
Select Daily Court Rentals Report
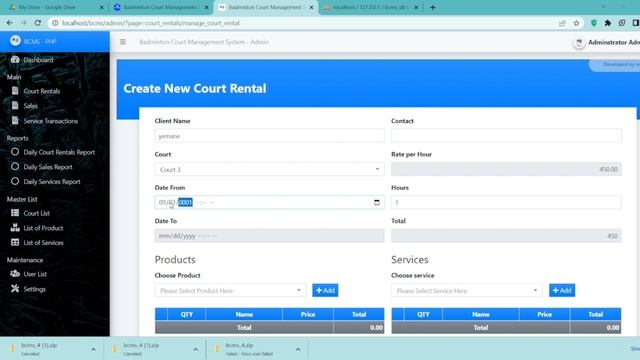pyautogui.click(x=59, y=152)
